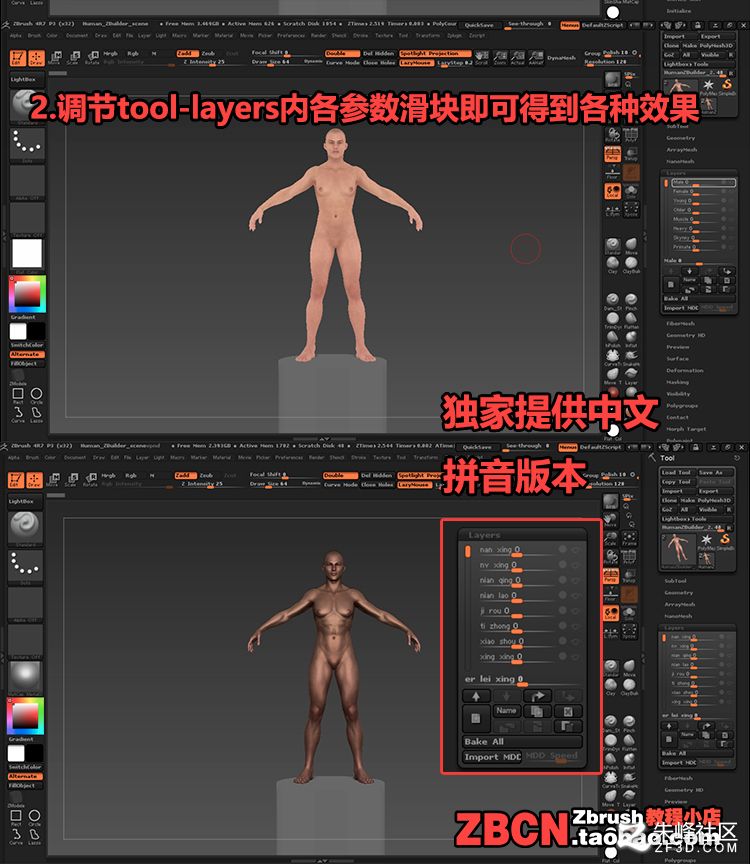Open Zplugin menu in the upper window
This screenshot has width=750, height=864.
coord(455,35)
